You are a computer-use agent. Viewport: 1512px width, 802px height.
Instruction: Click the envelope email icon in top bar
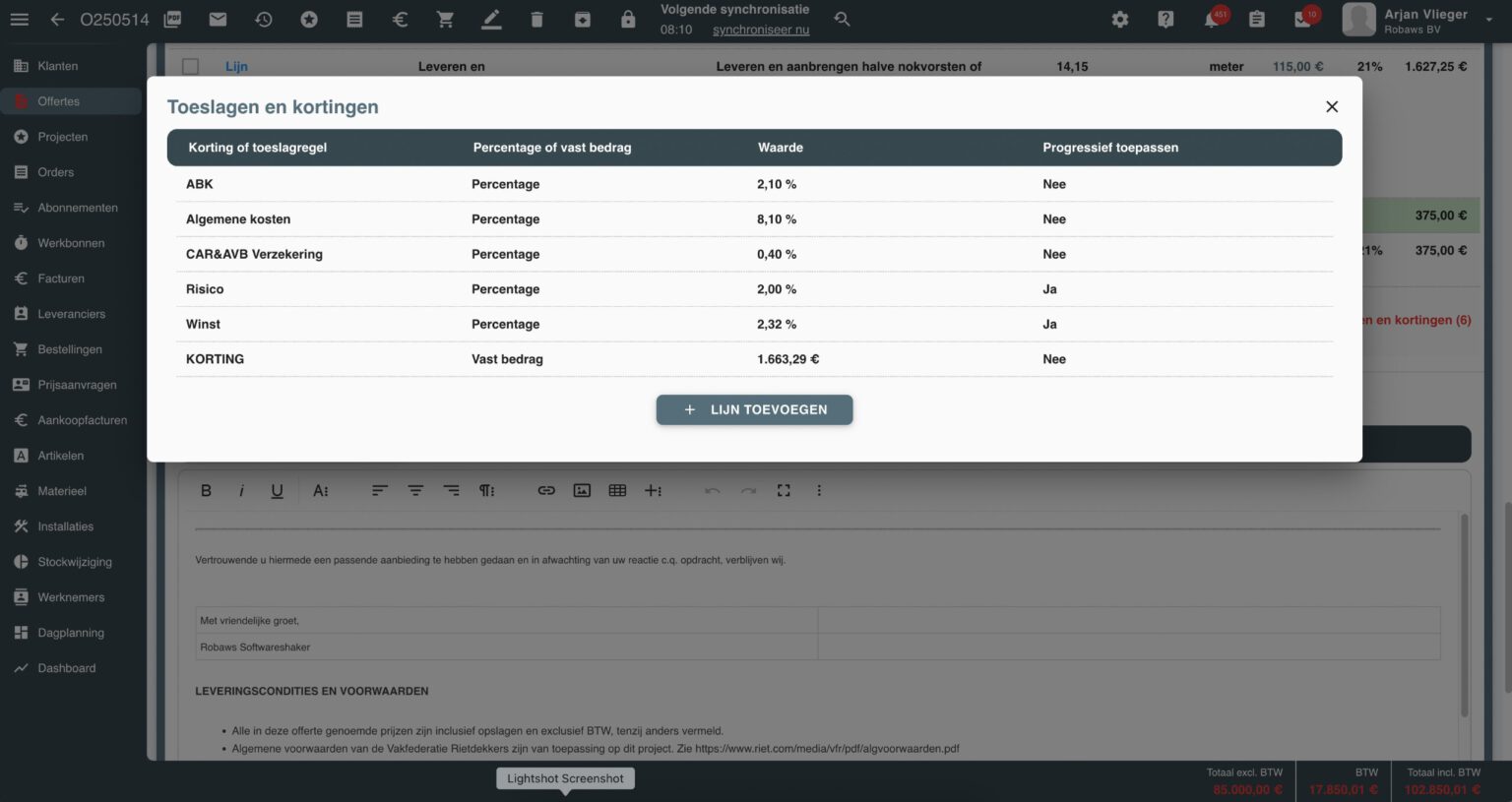click(219, 20)
